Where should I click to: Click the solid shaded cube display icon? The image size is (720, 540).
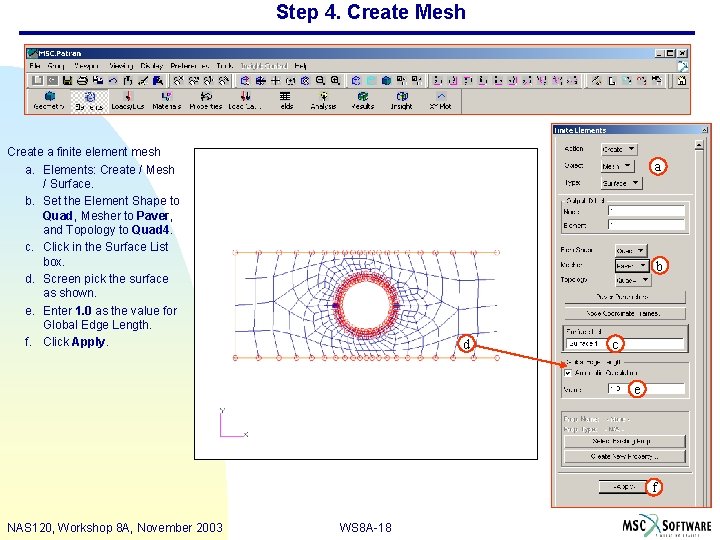click(x=387, y=81)
